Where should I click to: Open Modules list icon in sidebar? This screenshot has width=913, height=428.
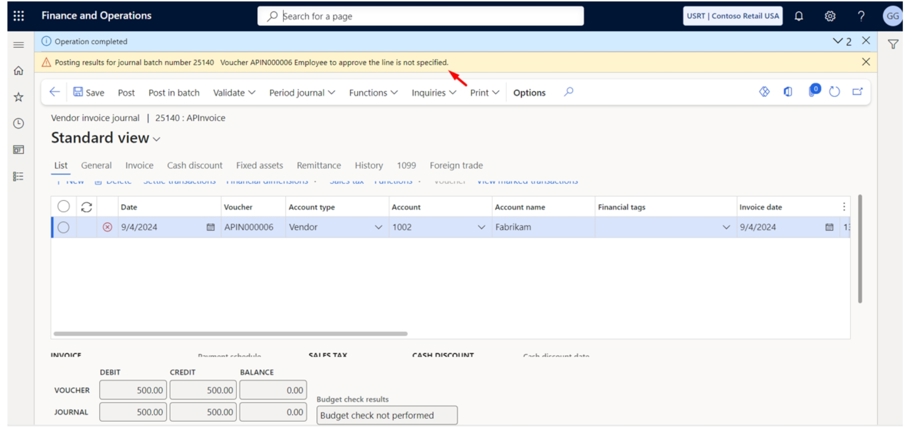[x=19, y=176]
